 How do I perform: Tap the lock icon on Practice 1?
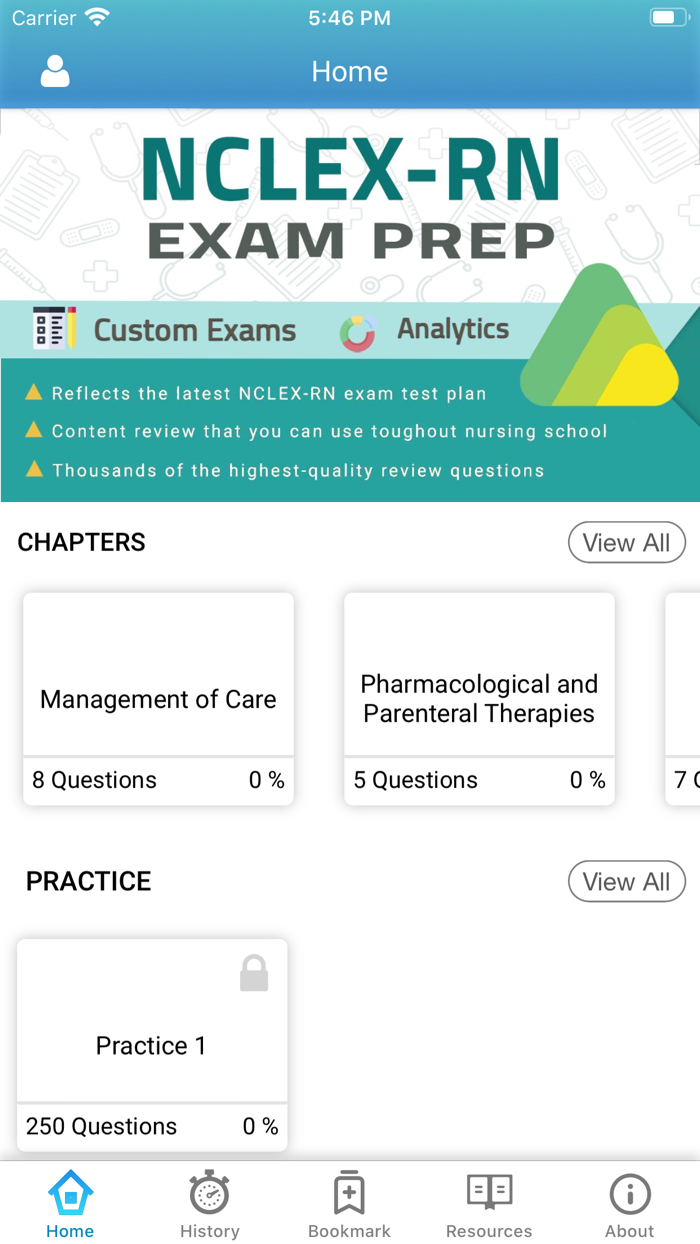[254, 971]
